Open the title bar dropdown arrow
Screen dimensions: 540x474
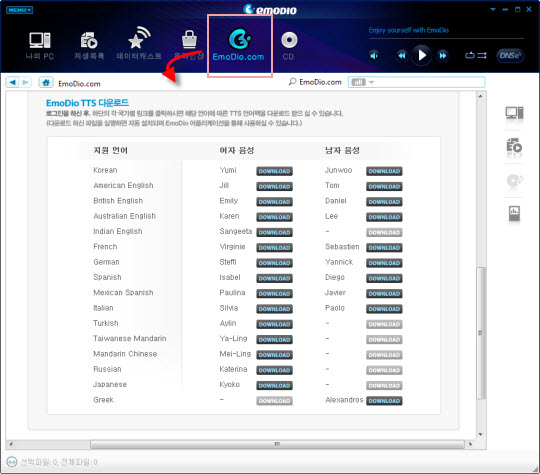(x=493, y=9)
